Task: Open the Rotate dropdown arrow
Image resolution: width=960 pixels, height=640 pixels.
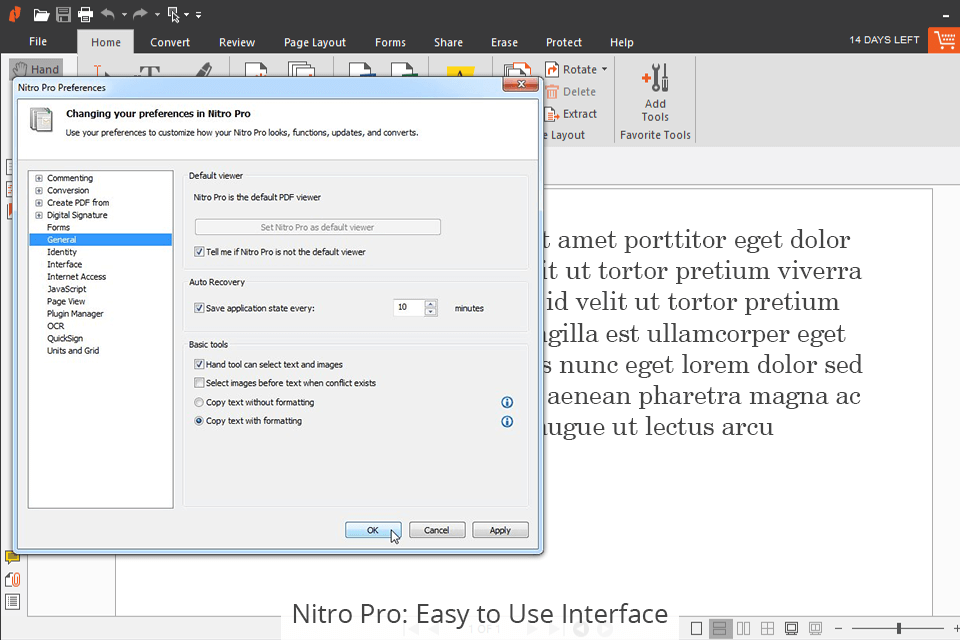Action: tap(604, 69)
